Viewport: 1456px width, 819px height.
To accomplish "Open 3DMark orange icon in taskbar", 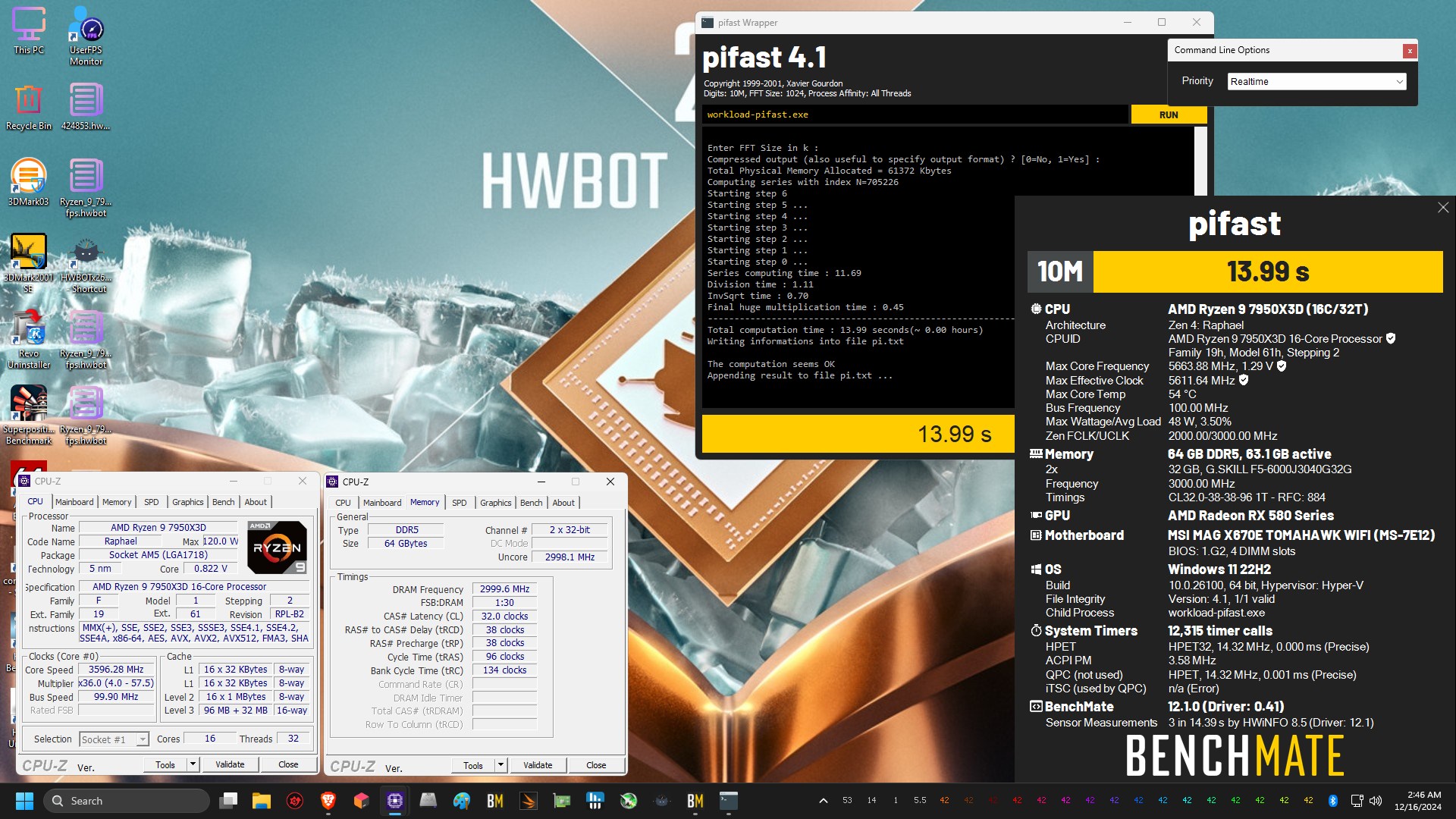I will coord(529,801).
